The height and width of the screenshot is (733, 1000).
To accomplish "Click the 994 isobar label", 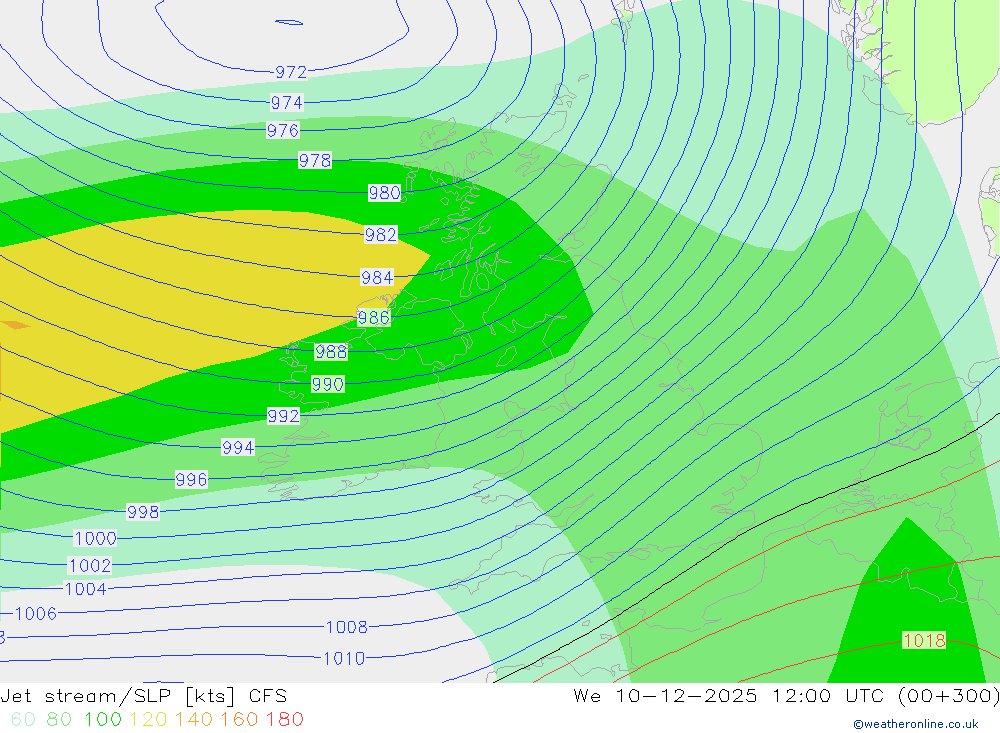I will tap(238, 448).
